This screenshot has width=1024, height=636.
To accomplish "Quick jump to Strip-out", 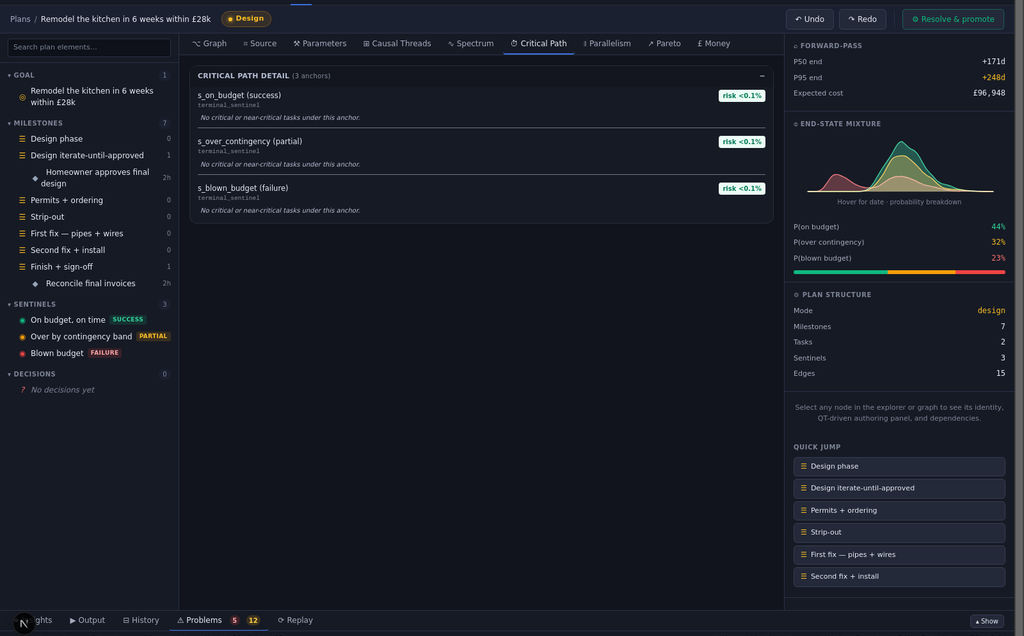I will tap(899, 532).
